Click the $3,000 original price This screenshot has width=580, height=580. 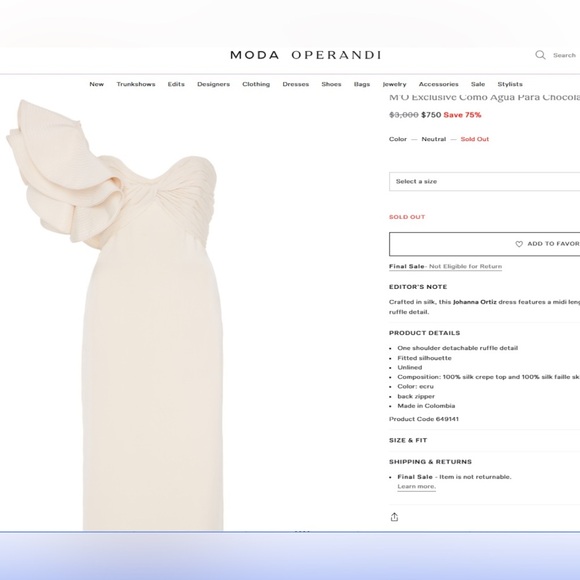tap(404, 115)
